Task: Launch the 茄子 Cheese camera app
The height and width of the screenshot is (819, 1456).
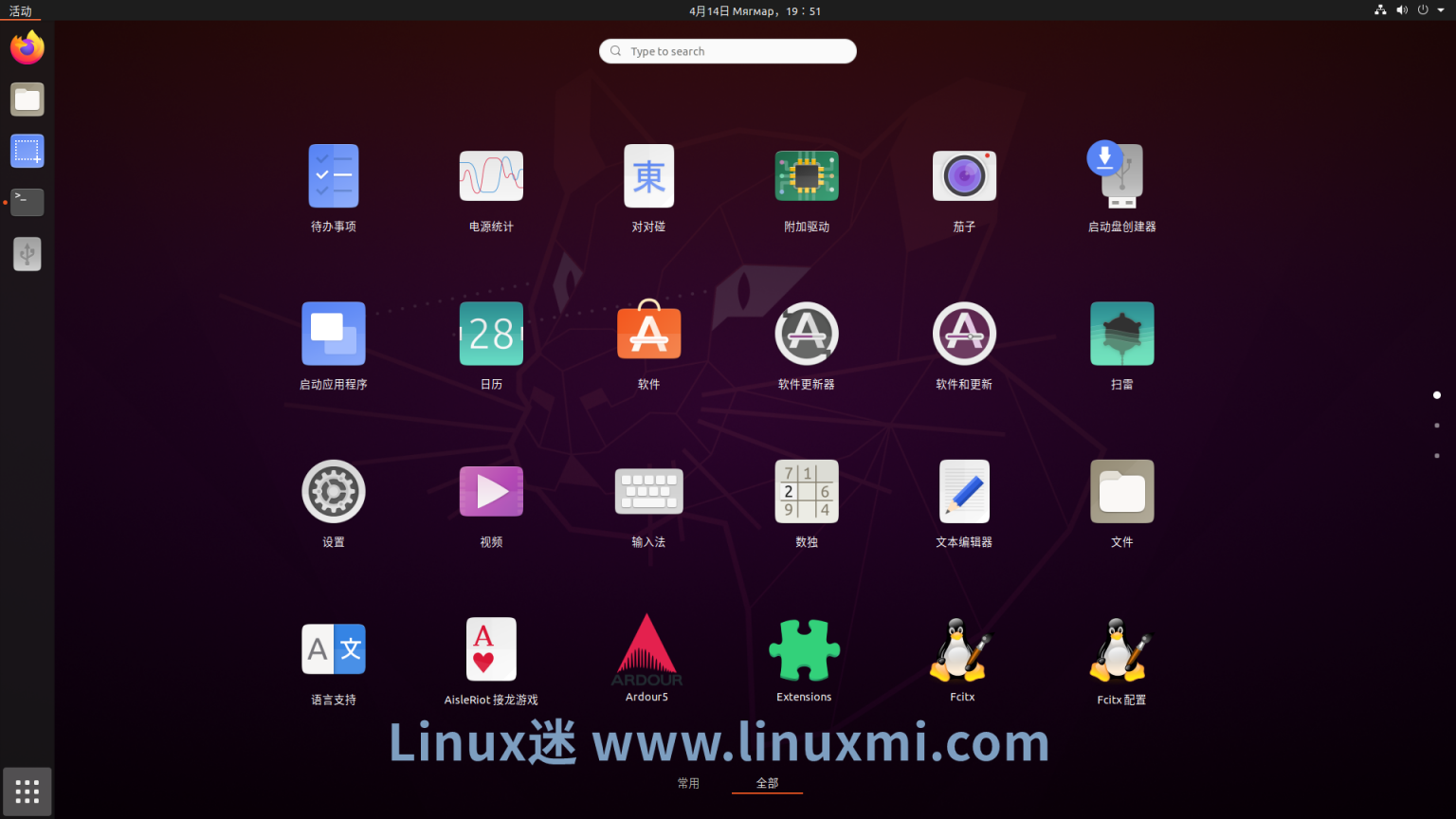Action: pyautogui.click(x=964, y=176)
